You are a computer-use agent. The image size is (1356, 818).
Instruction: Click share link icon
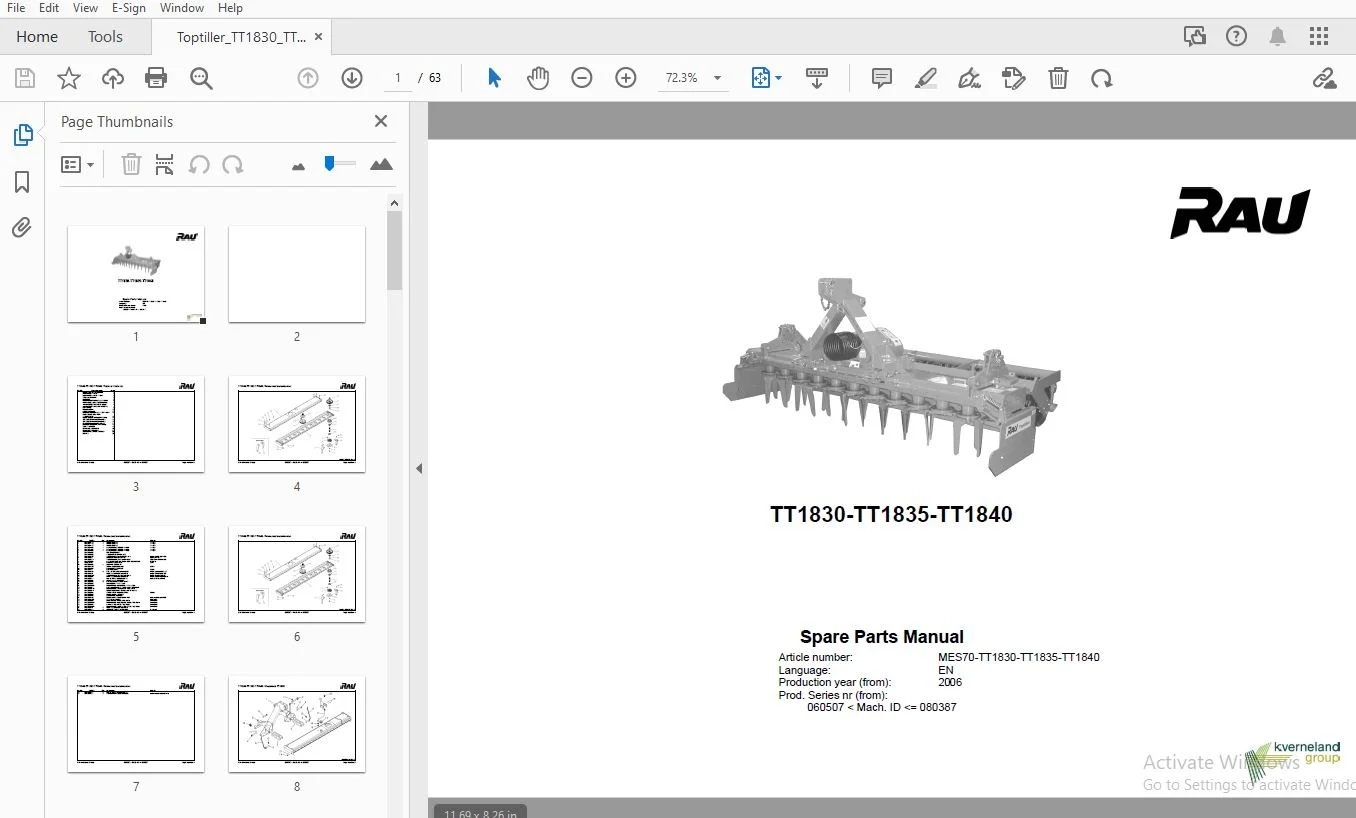click(1324, 78)
